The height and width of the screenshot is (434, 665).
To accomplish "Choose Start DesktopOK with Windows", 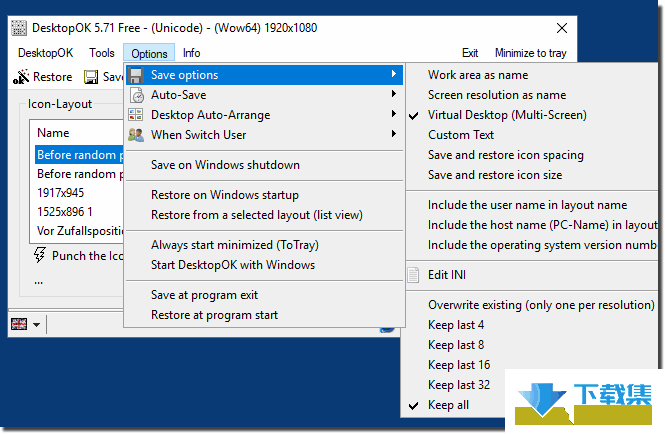I will coord(233,265).
